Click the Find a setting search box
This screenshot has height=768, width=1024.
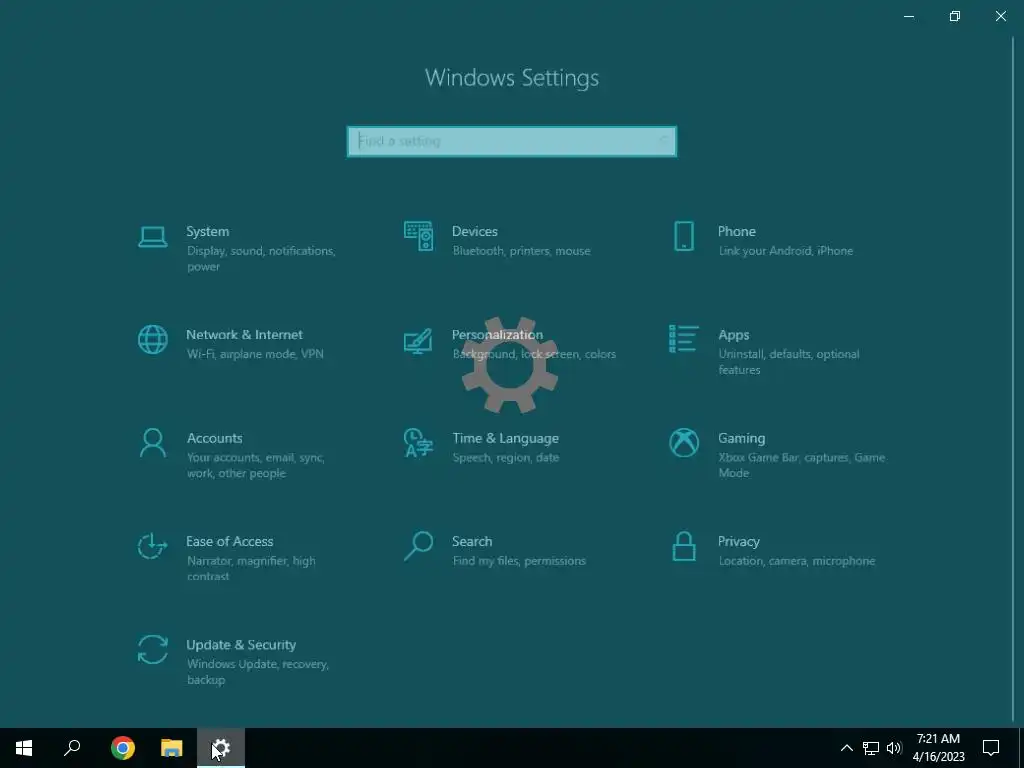click(512, 141)
